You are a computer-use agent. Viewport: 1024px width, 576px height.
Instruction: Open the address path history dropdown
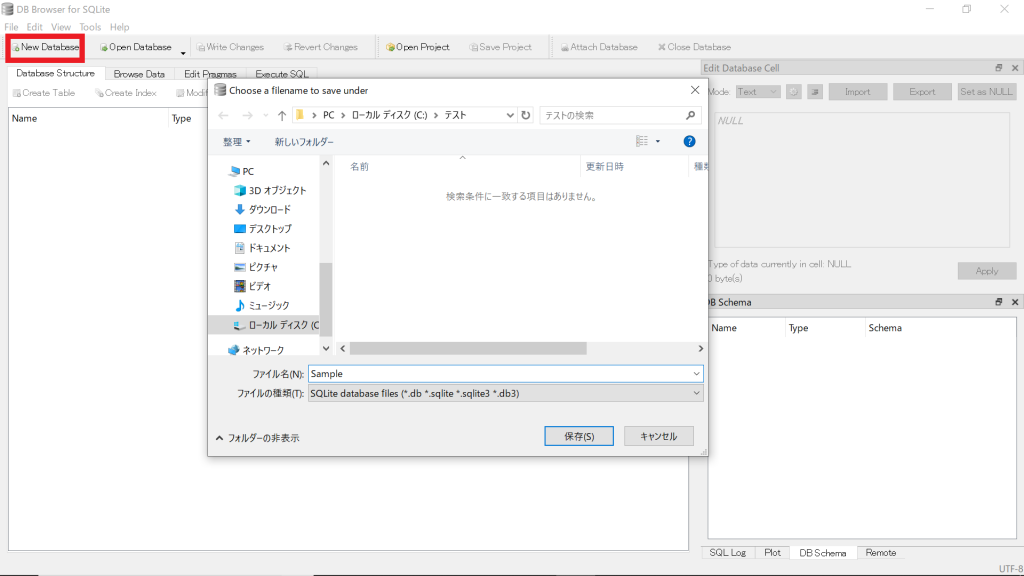click(x=510, y=116)
